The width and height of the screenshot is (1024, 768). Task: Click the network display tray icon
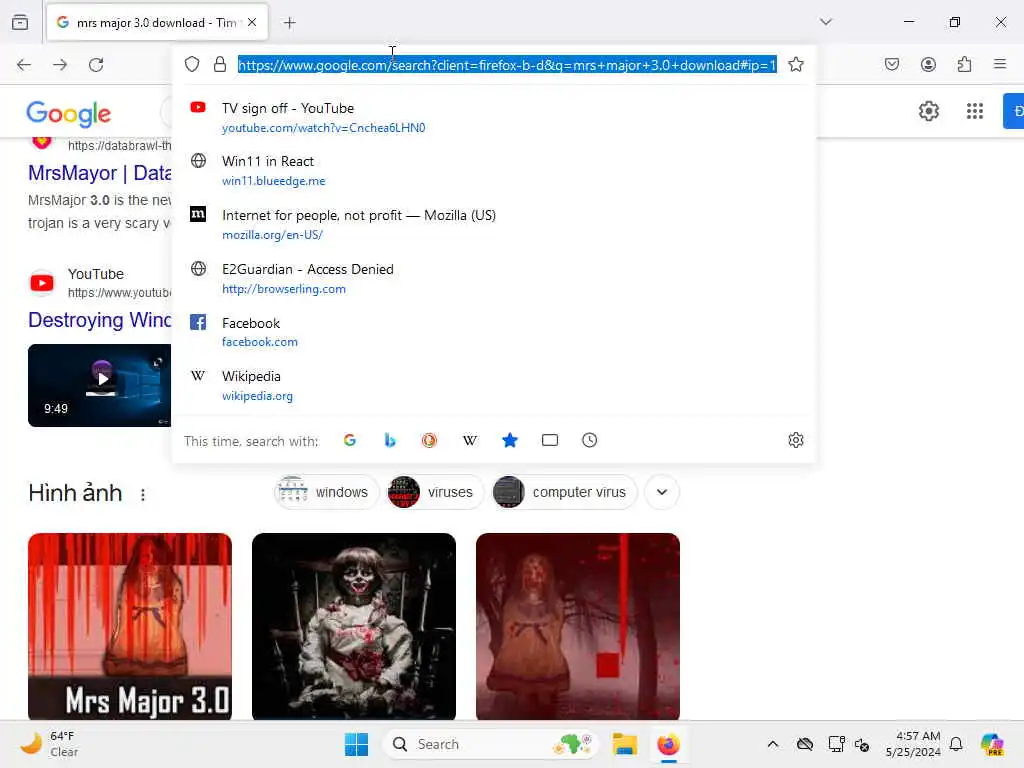[836, 744]
